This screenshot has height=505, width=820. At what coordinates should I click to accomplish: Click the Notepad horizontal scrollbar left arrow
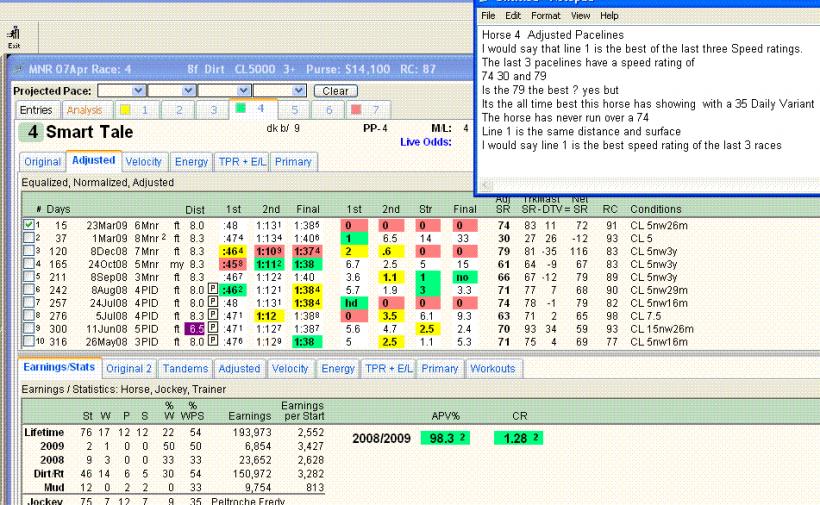coord(487,185)
